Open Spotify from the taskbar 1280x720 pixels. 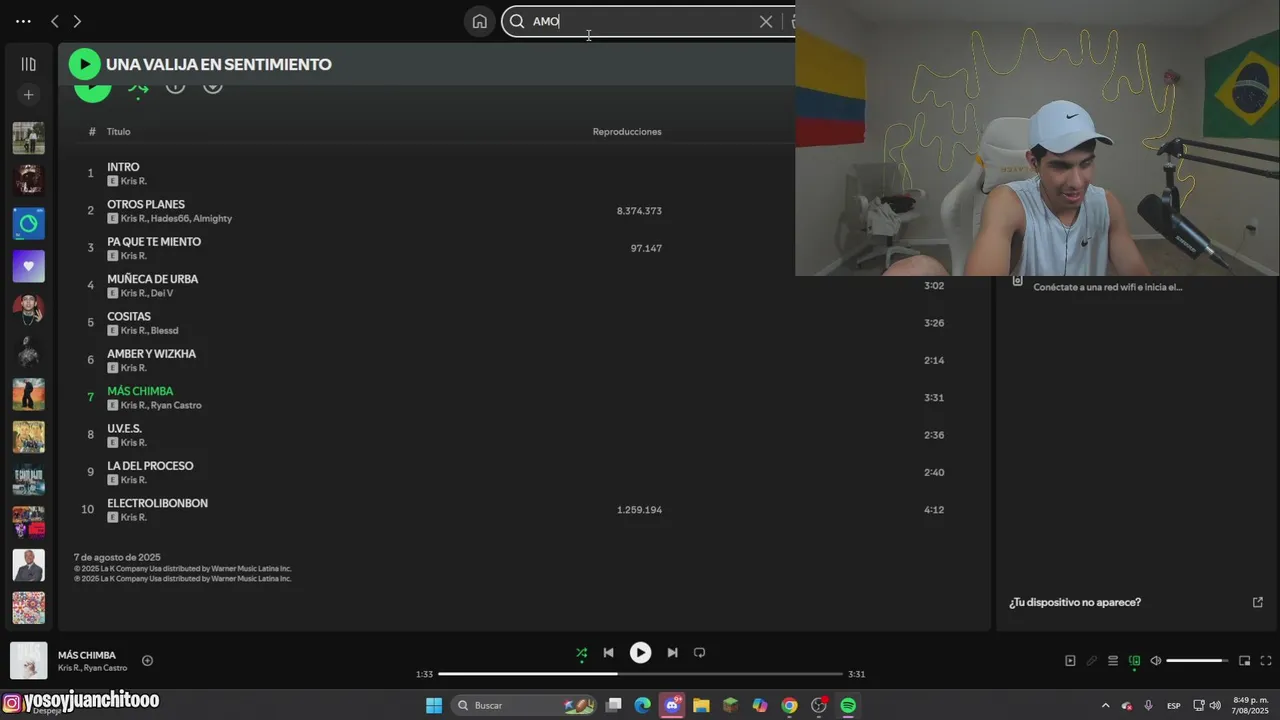tap(848, 705)
